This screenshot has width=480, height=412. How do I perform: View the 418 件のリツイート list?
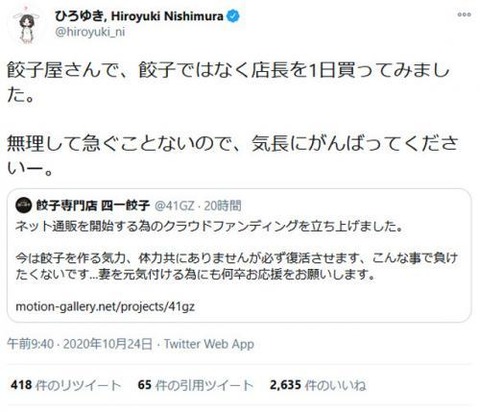pos(65,385)
